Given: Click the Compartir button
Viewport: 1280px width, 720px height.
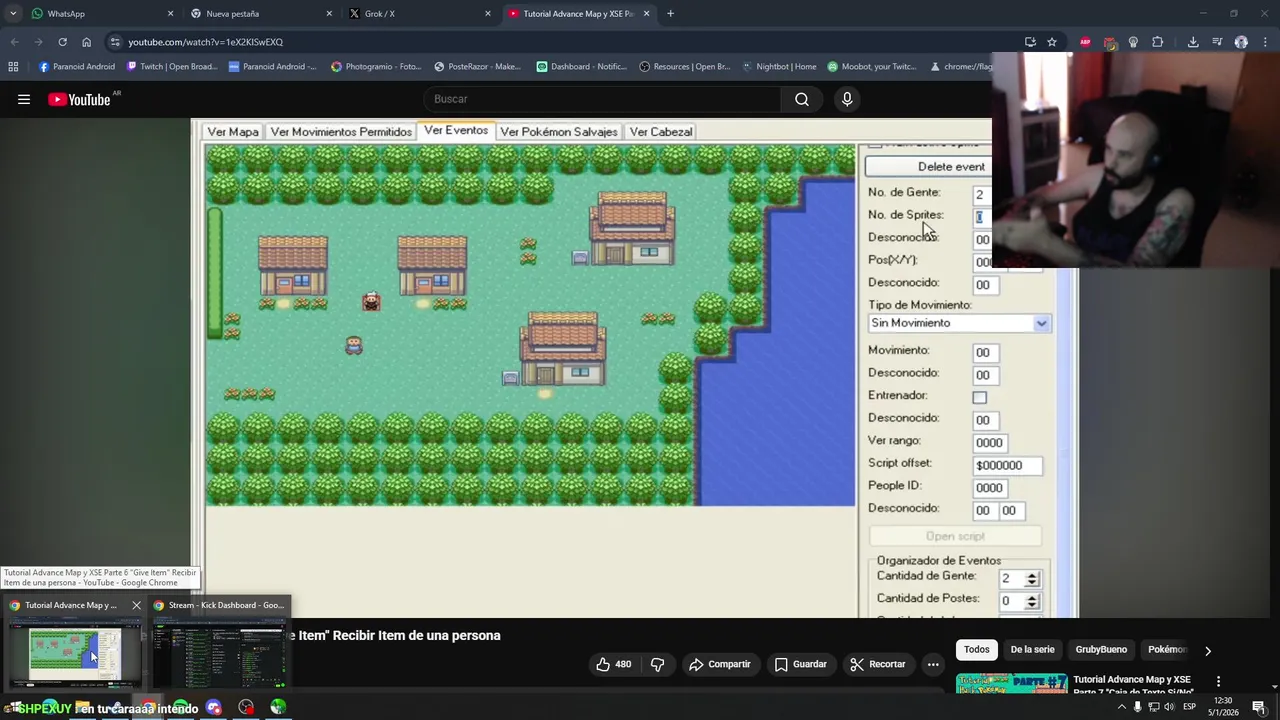Looking at the screenshot, I should (x=720, y=664).
